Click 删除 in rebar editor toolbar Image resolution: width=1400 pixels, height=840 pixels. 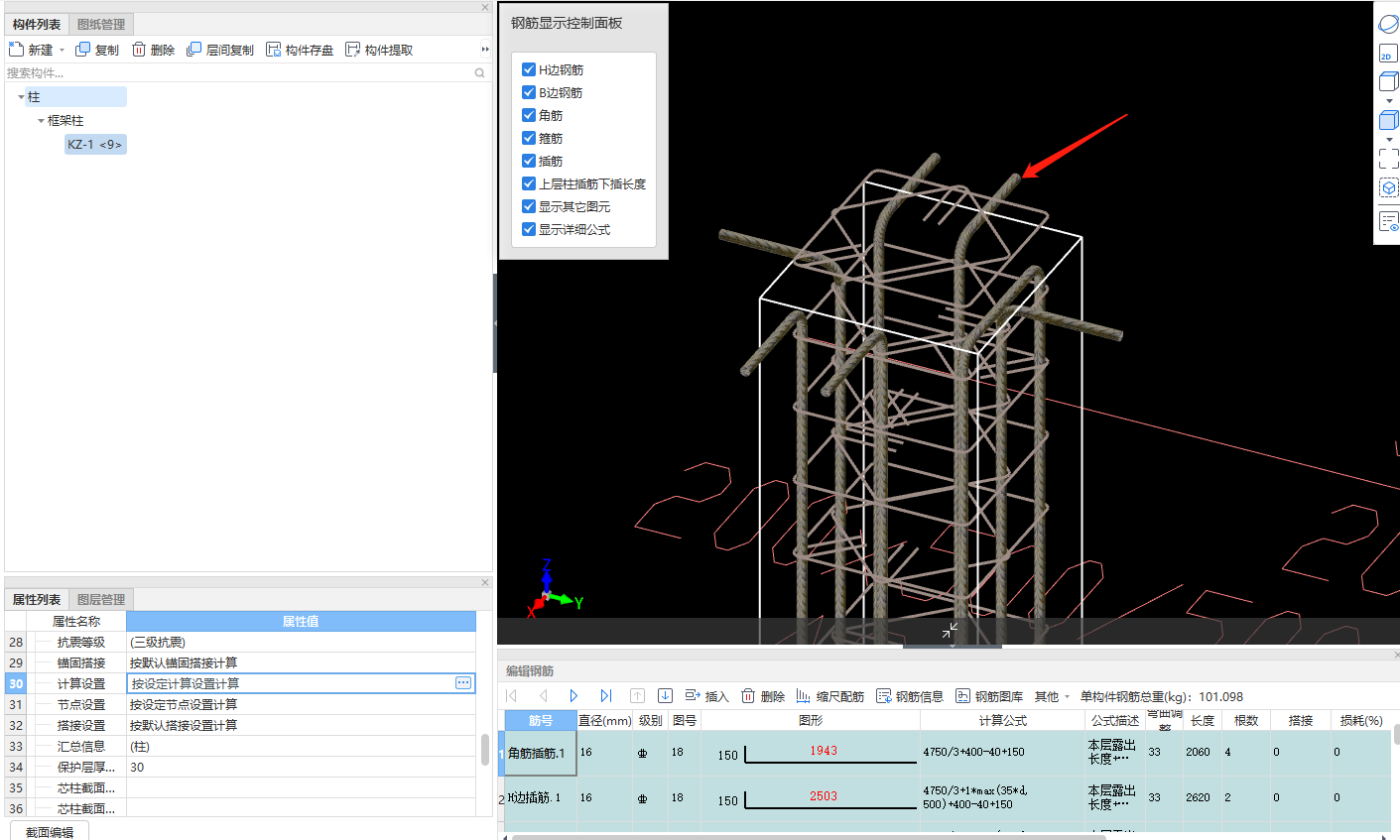tap(763, 696)
